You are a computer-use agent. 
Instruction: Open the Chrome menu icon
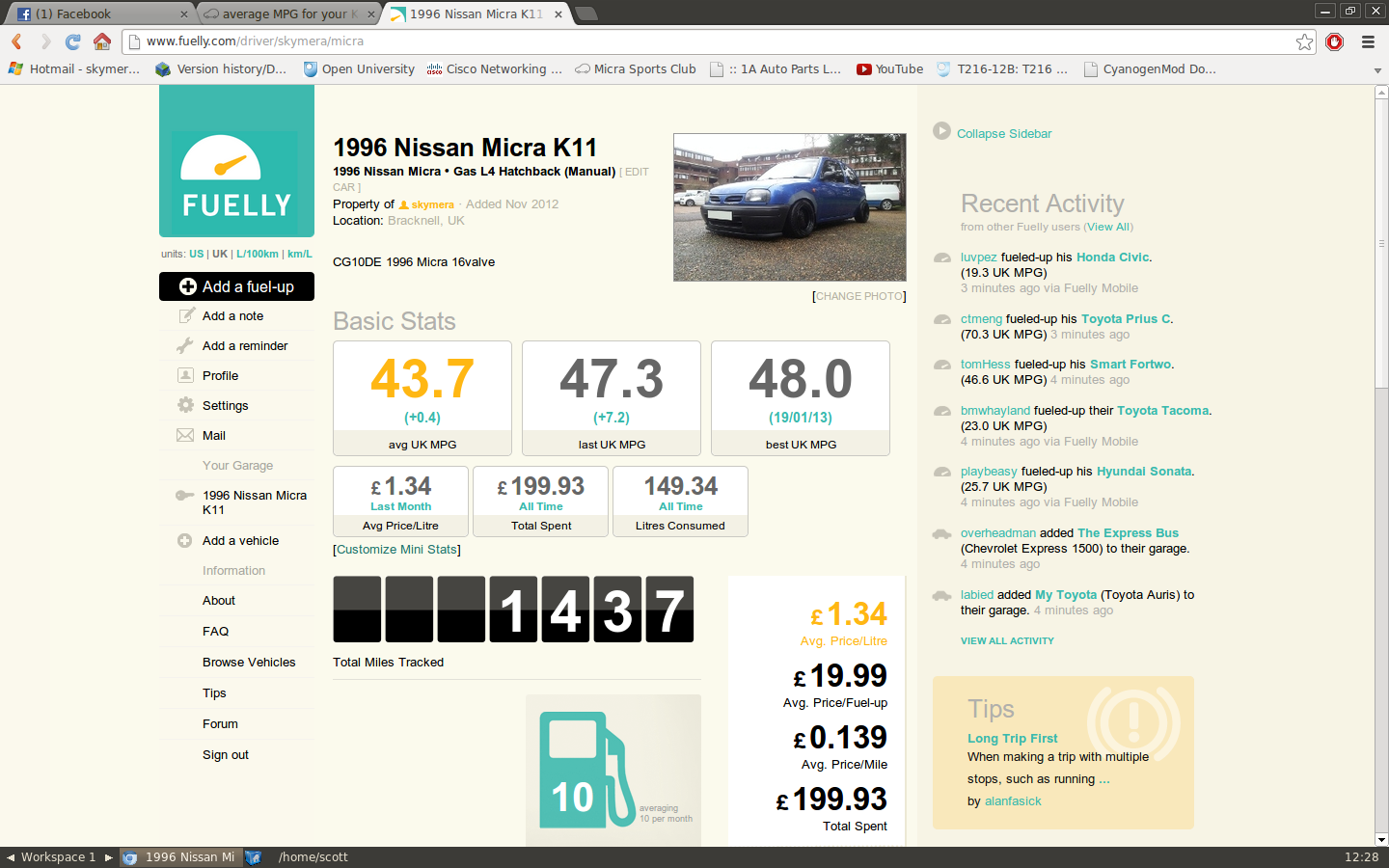[x=1368, y=41]
